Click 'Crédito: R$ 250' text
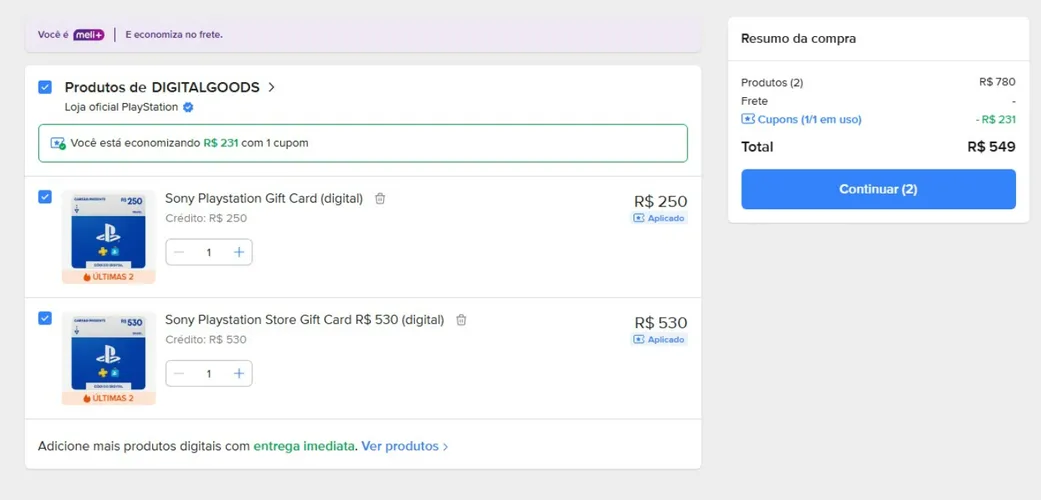The height and width of the screenshot is (500, 1041). click(x=206, y=218)
